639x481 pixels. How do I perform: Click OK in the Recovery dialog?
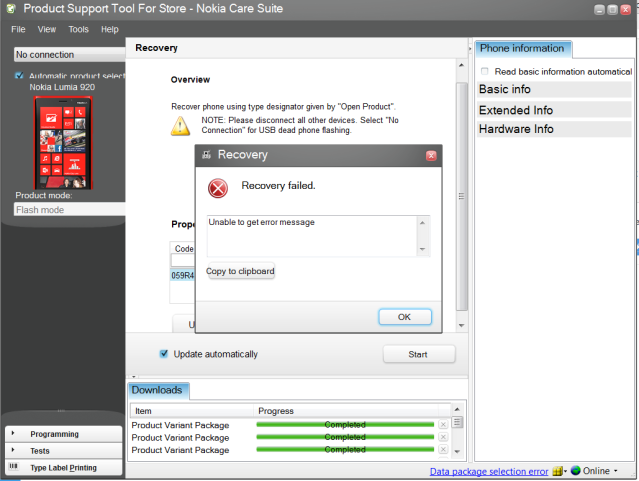click(405, 317)
